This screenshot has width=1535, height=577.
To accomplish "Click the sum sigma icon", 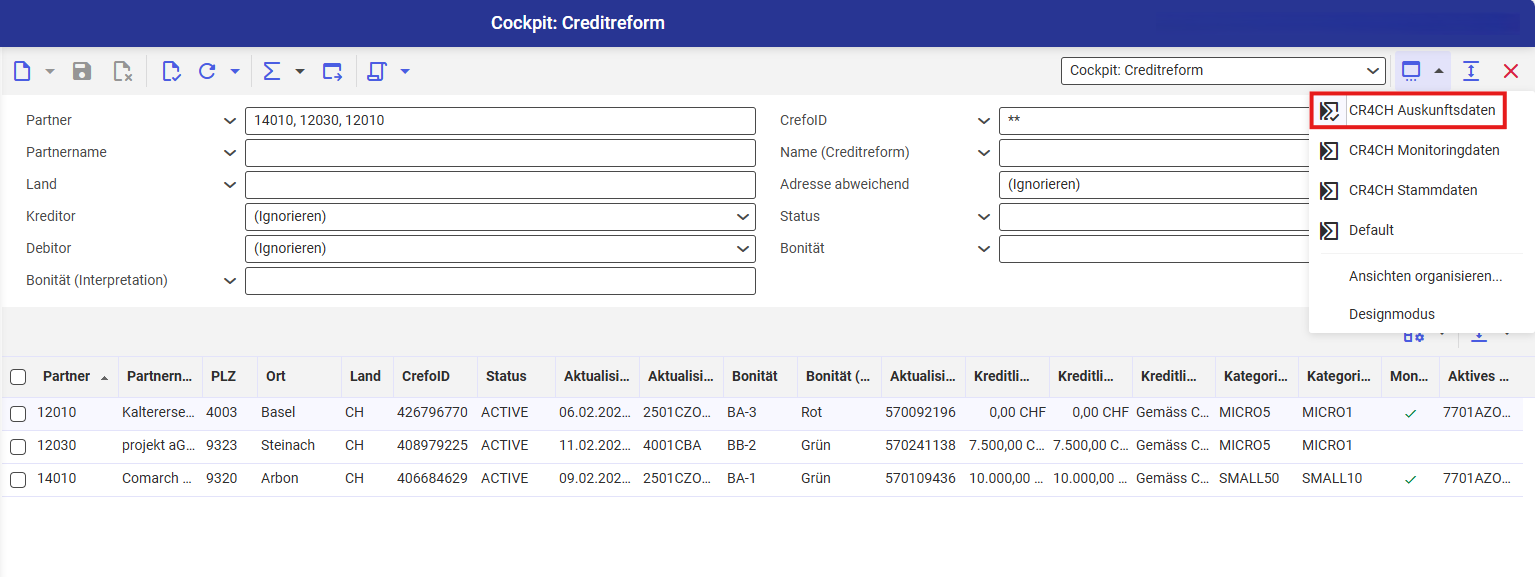I will click(x=271, y=71).
